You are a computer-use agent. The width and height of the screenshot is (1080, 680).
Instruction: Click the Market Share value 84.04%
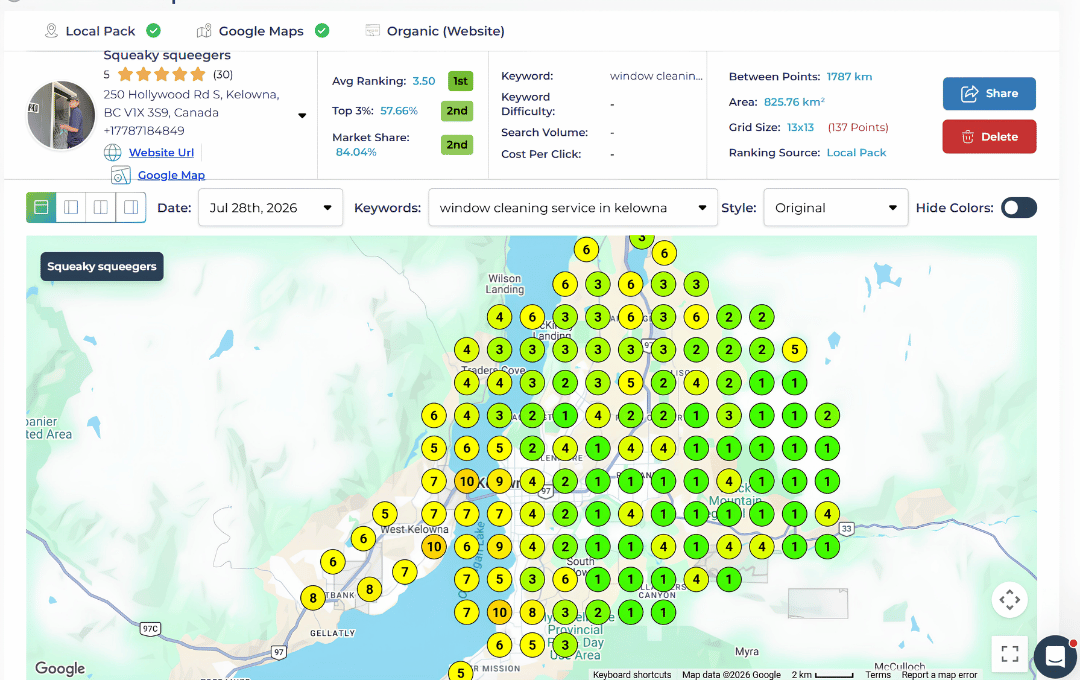[x=356, y=152]
